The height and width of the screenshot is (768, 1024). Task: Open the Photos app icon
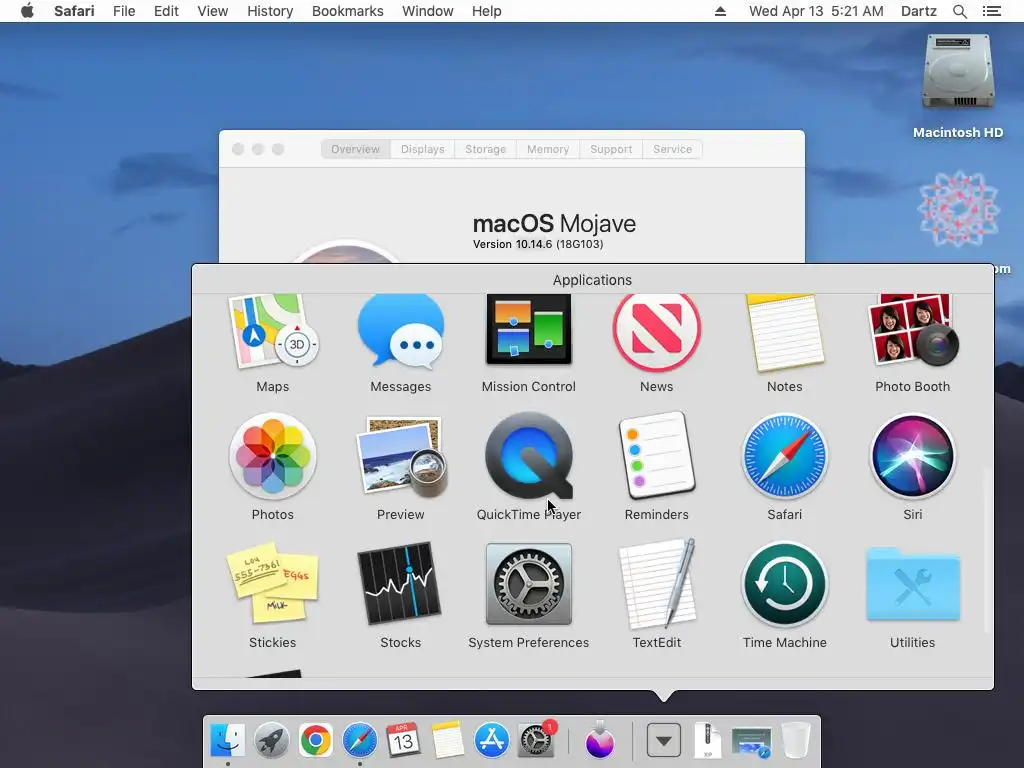tap(272, 456)
